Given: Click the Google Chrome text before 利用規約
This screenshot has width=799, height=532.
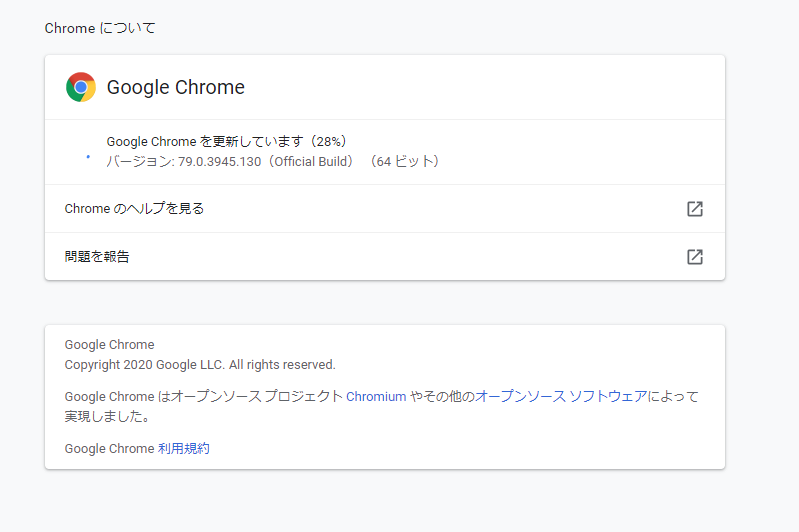Looking at the screenshot, I should tap(109, 449).
